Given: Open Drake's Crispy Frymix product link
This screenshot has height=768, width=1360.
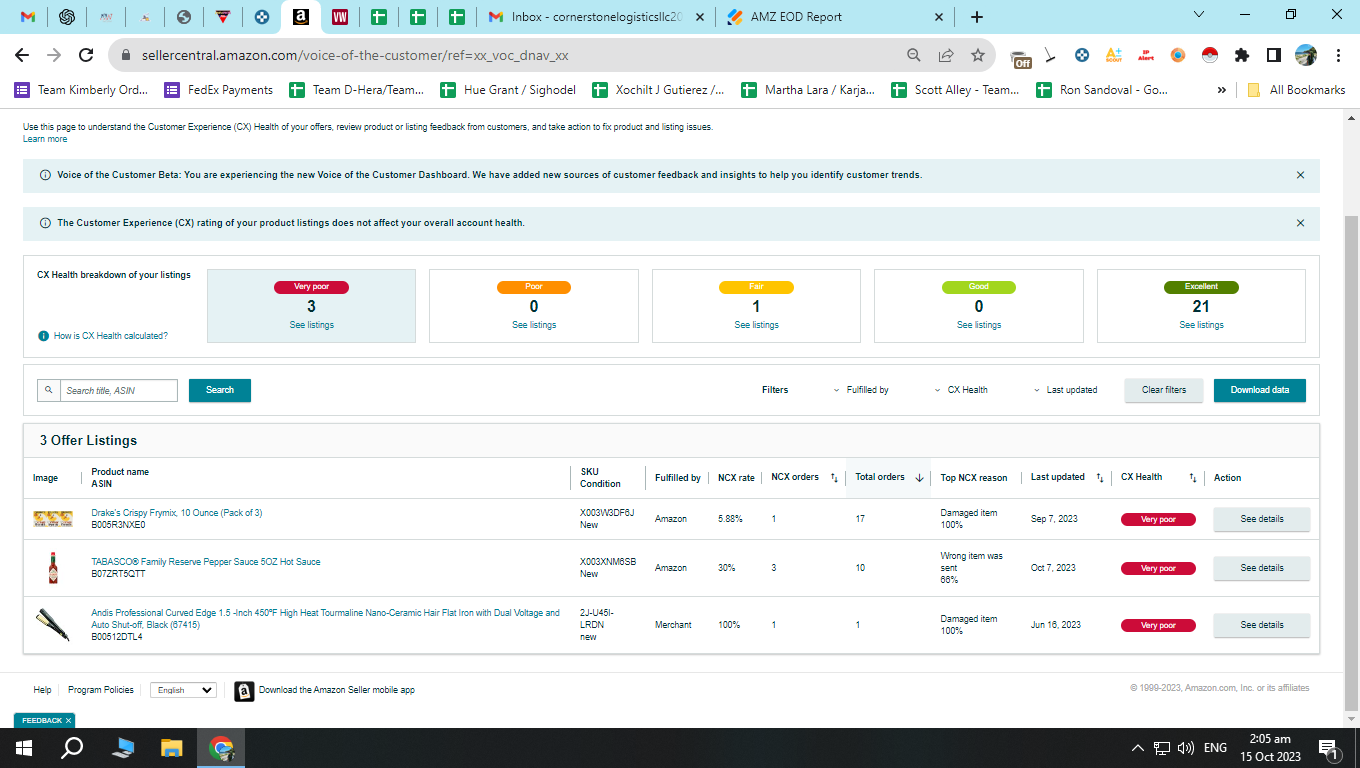Looking at the screenshot, I should [176, 513].
